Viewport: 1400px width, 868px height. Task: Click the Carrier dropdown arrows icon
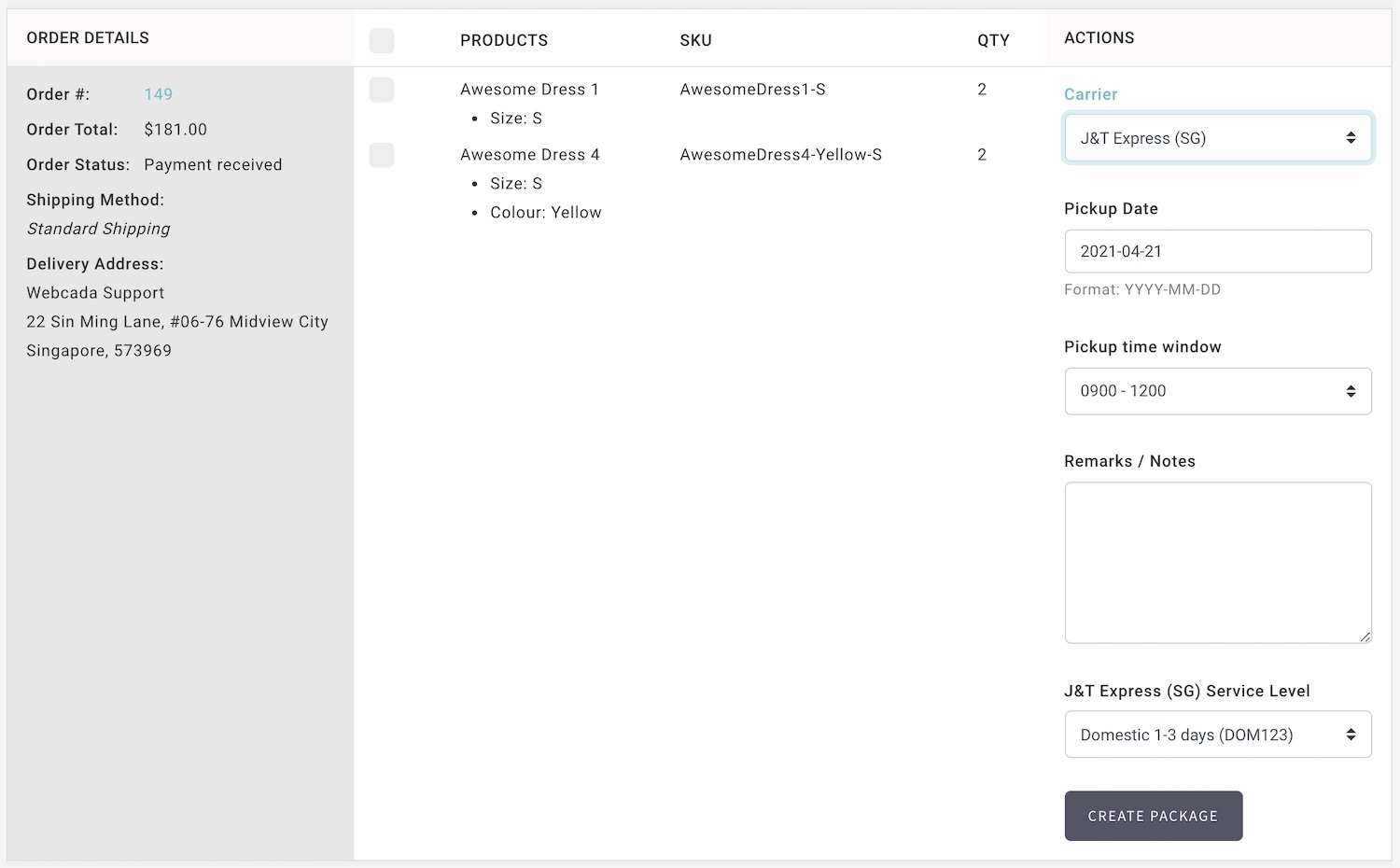tap(1351, 138)
